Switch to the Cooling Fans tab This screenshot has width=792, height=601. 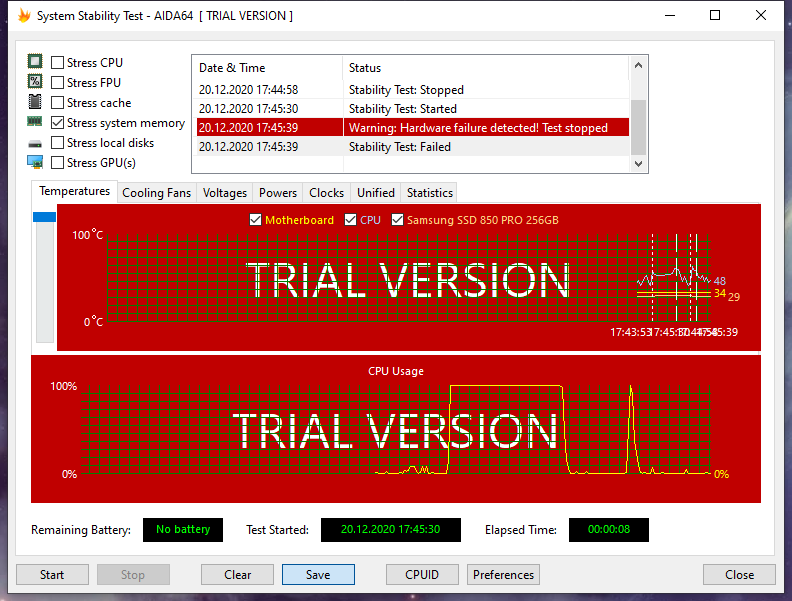[157, 193]
